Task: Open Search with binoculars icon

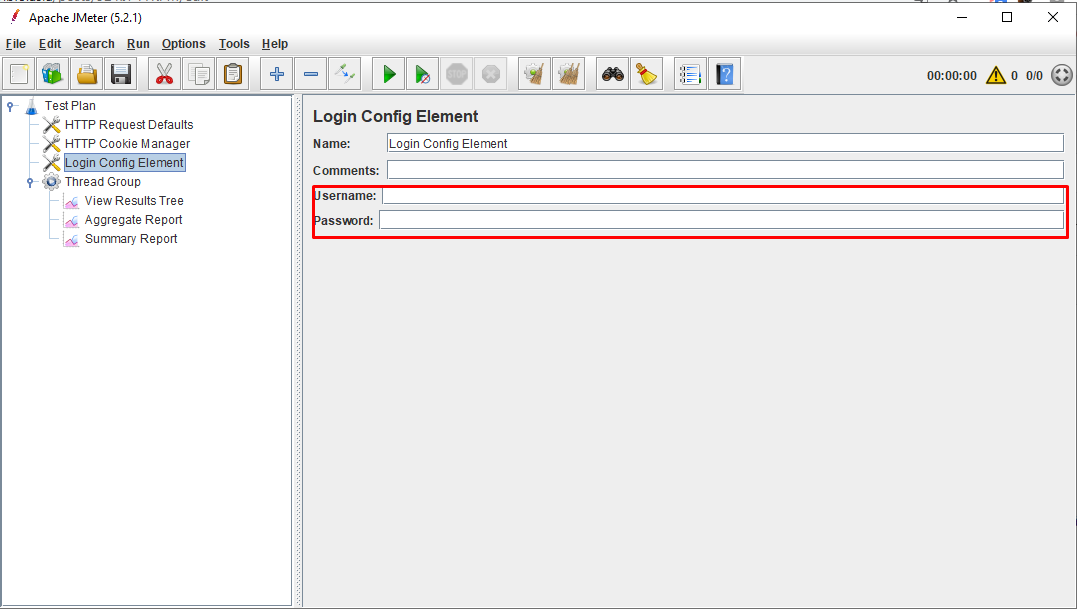Action: [x=613, y=74]
